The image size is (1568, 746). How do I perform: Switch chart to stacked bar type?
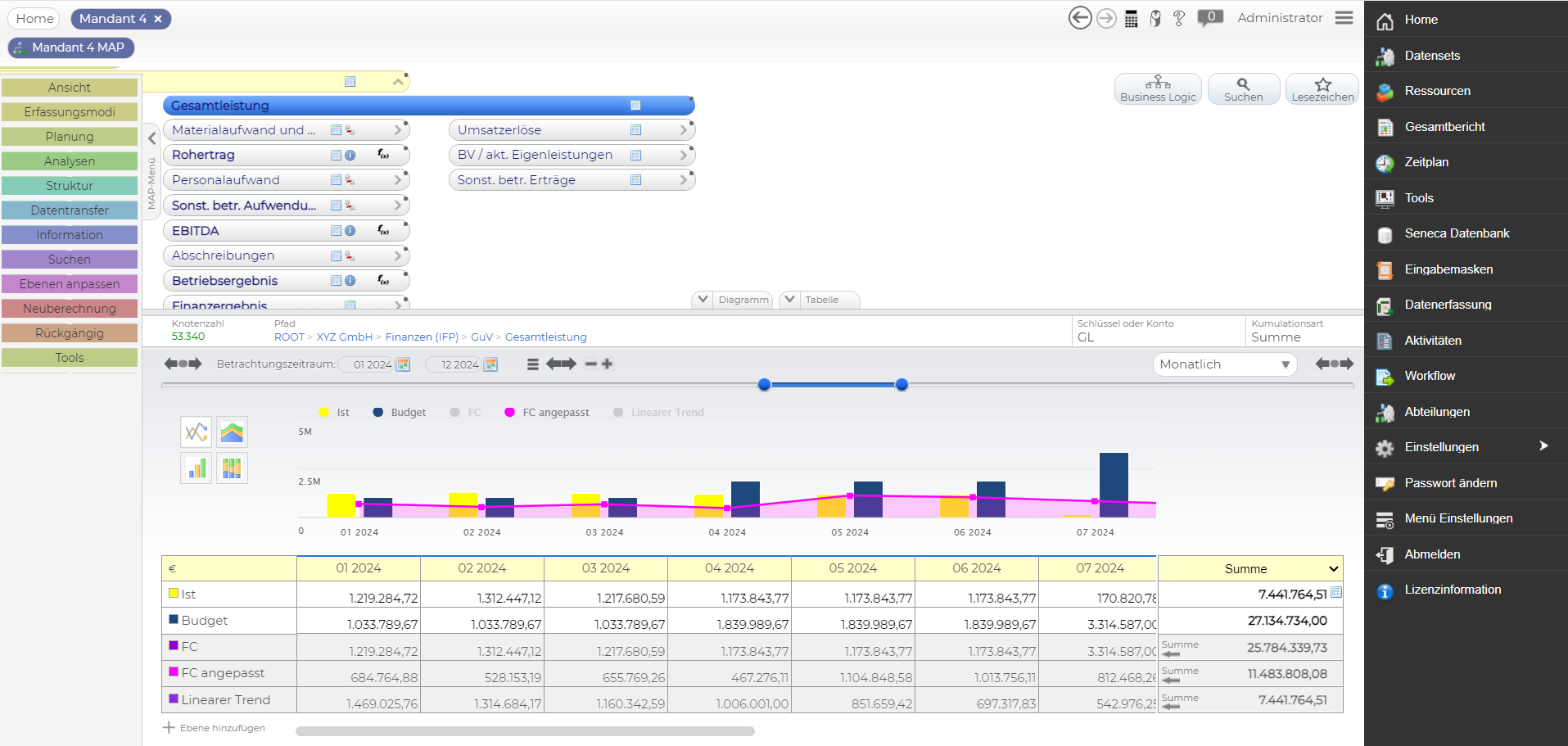(x=232, y=468)
